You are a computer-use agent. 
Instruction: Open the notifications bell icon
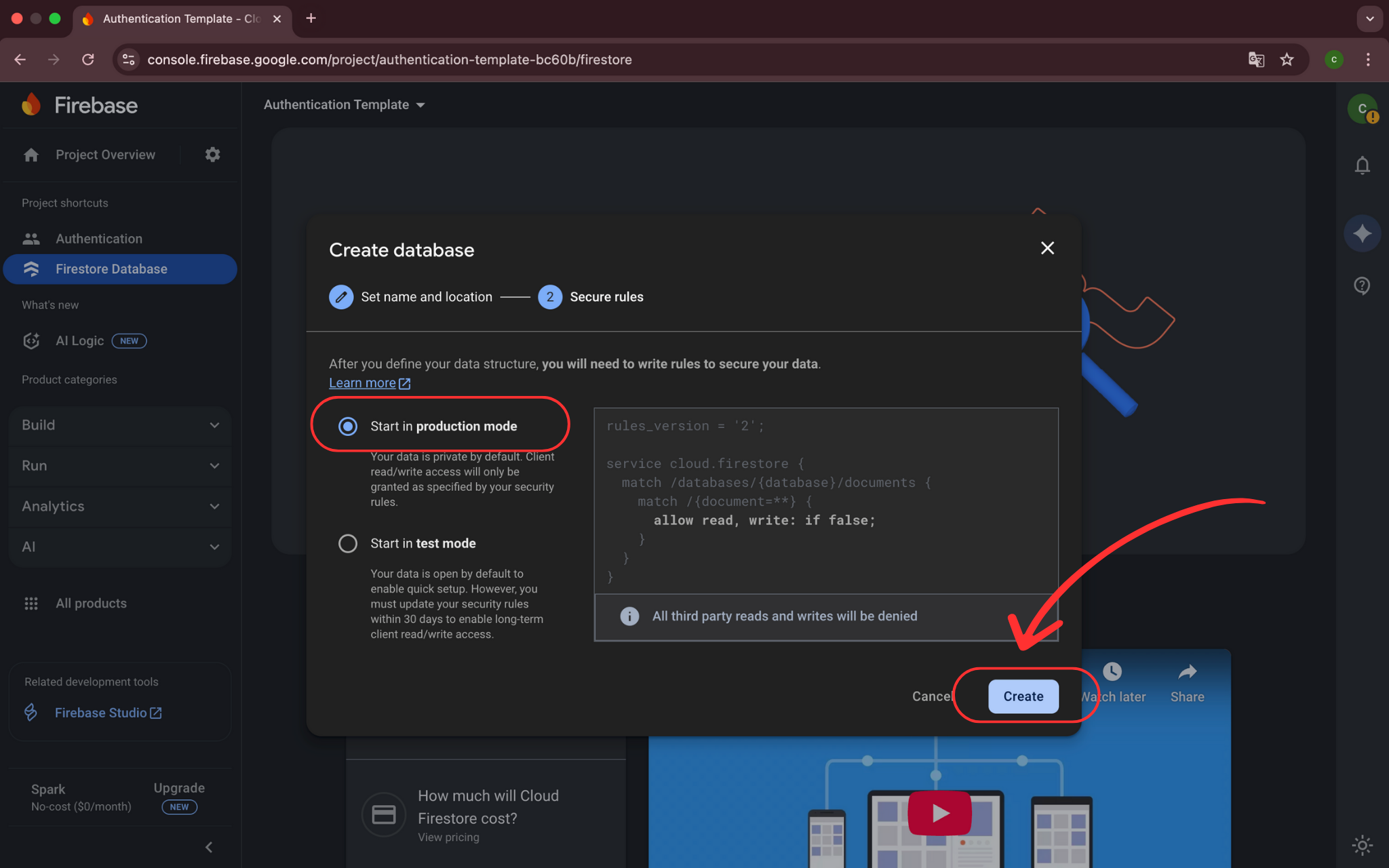(1362, 165)
